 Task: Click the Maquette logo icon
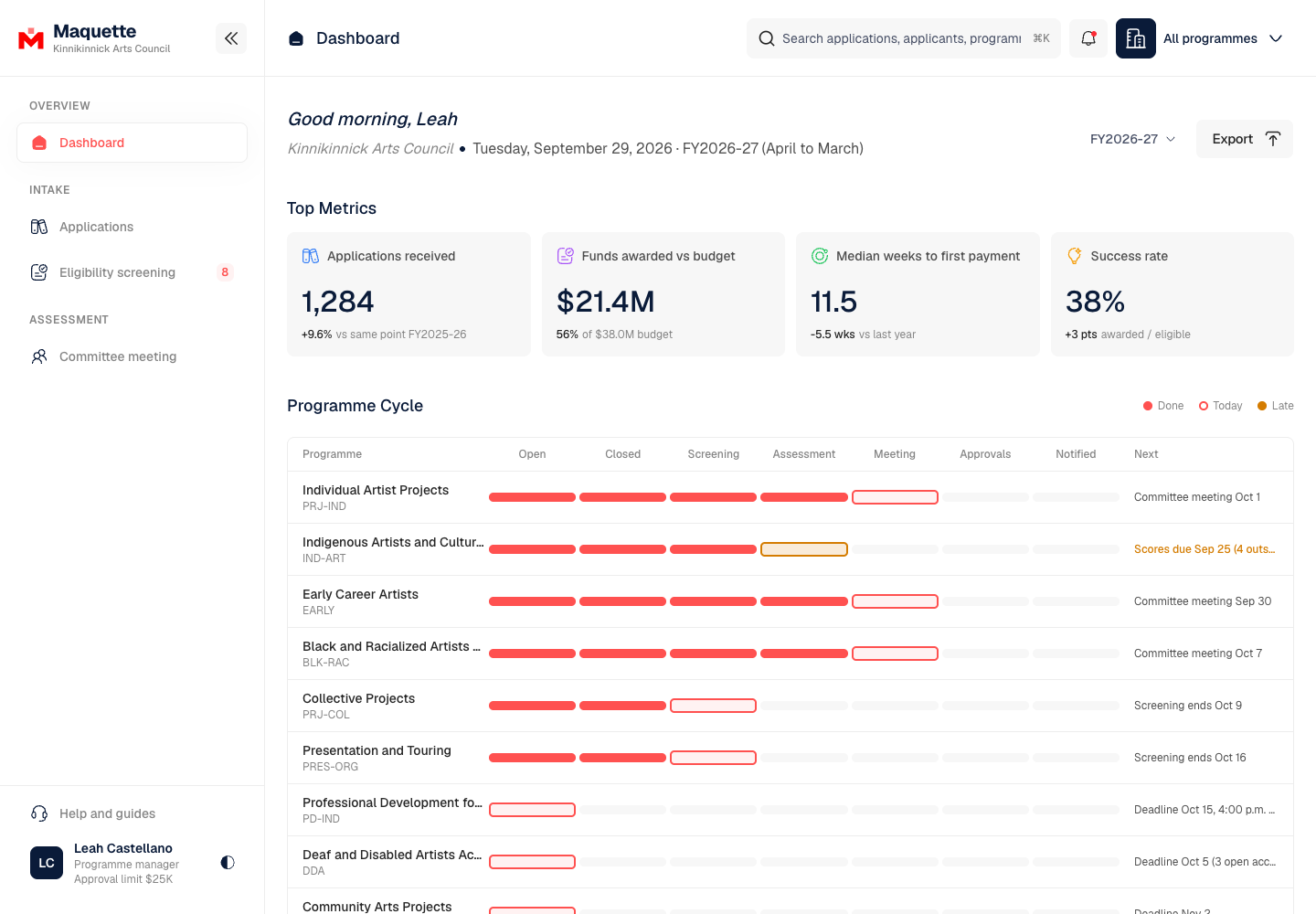[31, 38]
